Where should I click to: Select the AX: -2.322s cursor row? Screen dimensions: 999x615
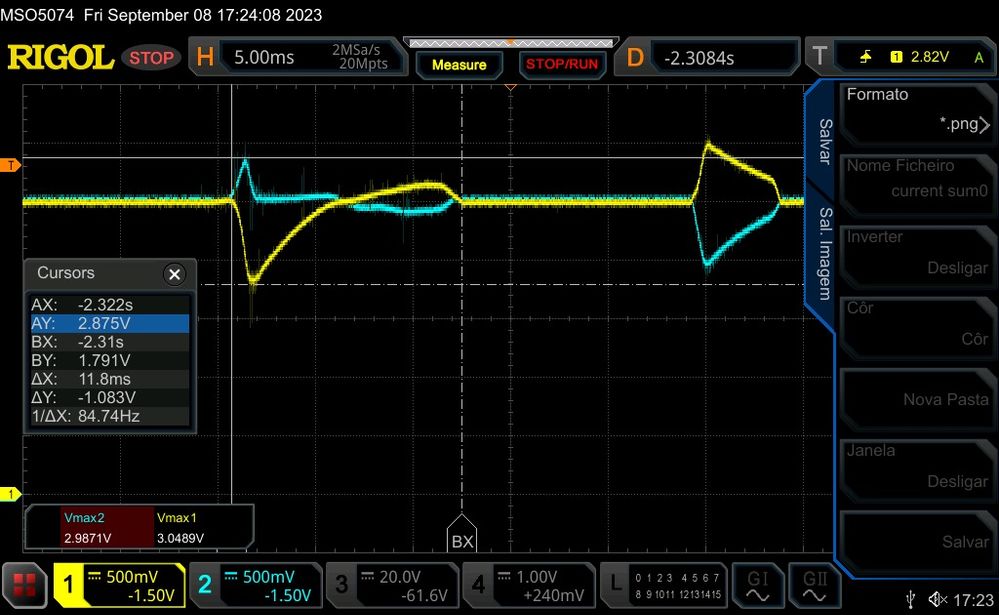(x=110, y=305)
